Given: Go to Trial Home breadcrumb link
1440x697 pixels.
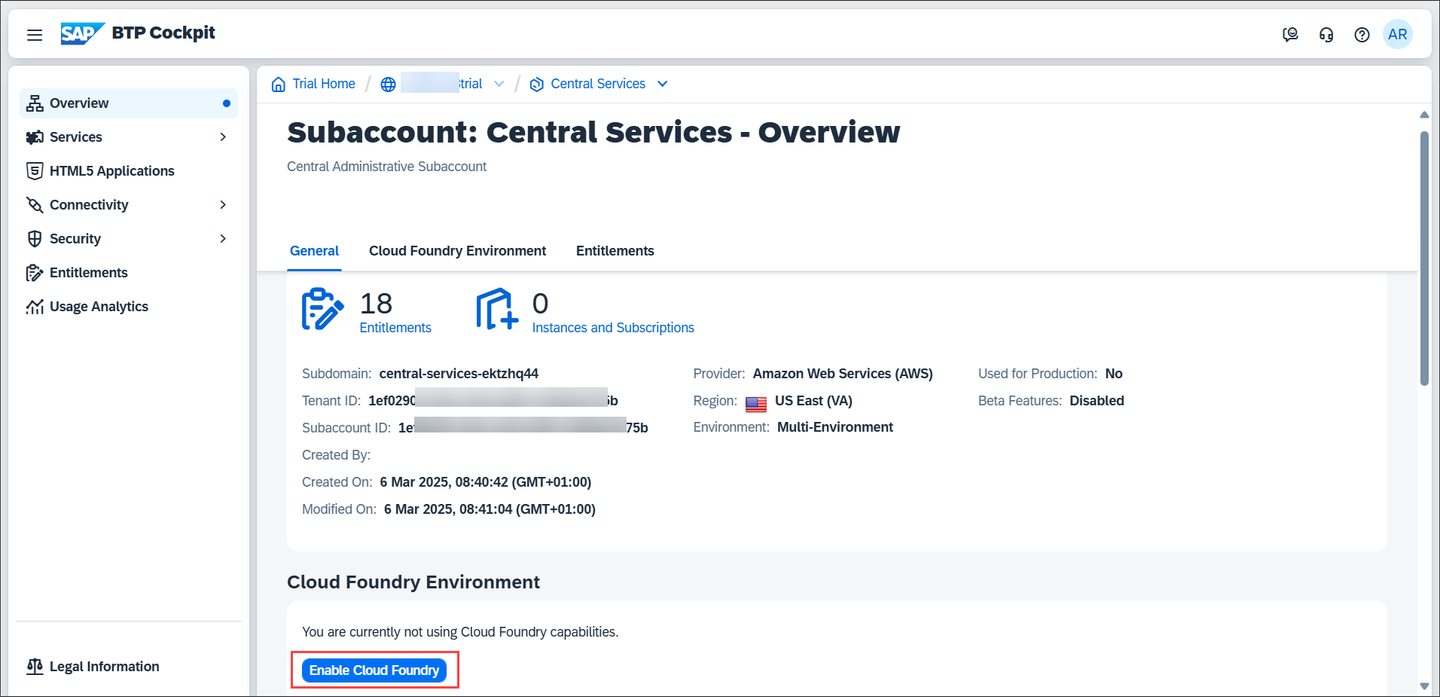Looking at the screenshot, I should click(x=324, y=84).
